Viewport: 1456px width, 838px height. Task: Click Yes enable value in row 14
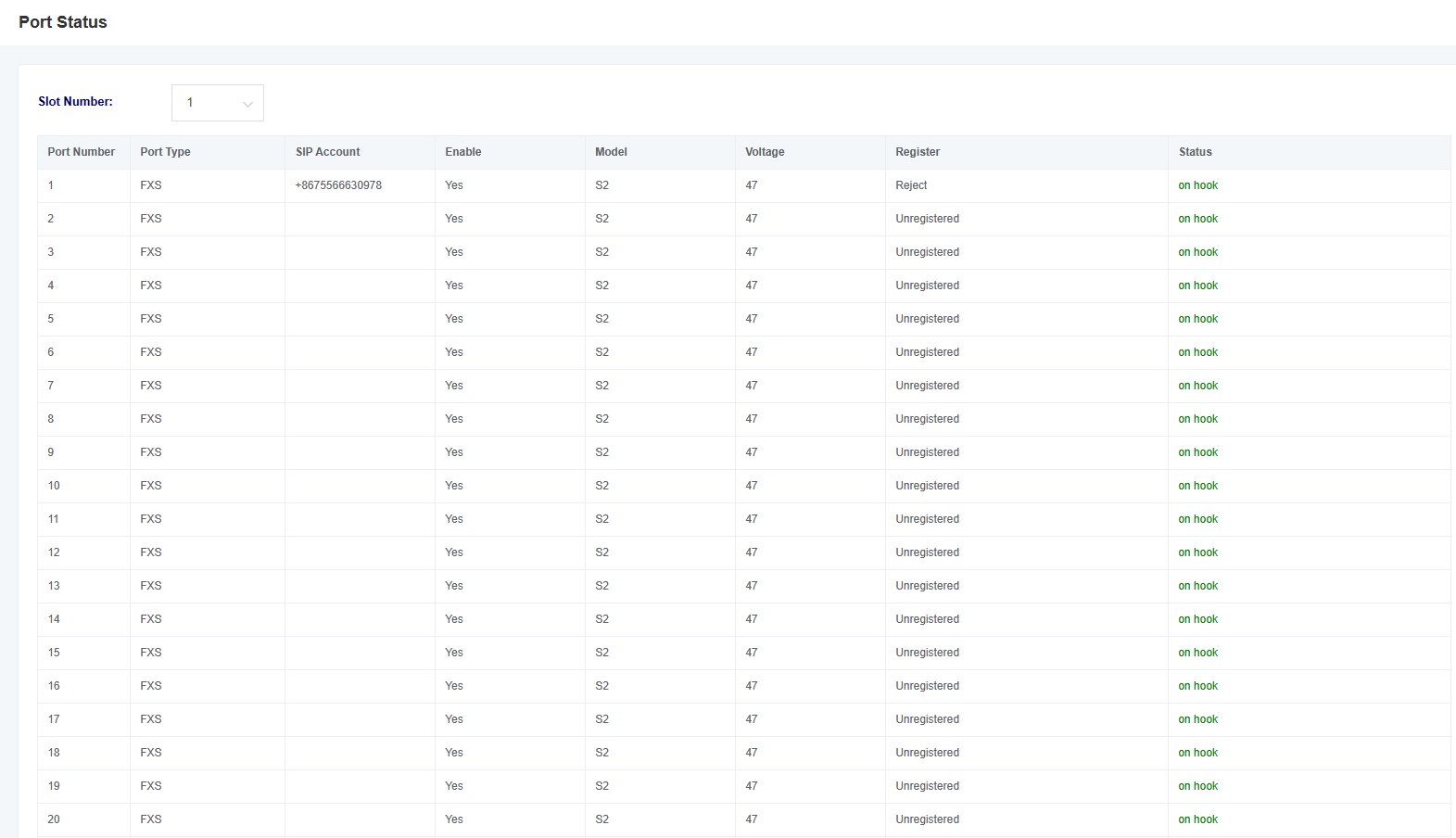coord(454,619)
